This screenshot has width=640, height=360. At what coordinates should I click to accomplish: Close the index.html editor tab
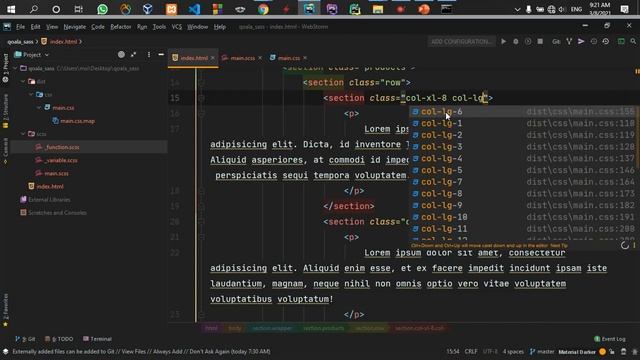point(212,58)
